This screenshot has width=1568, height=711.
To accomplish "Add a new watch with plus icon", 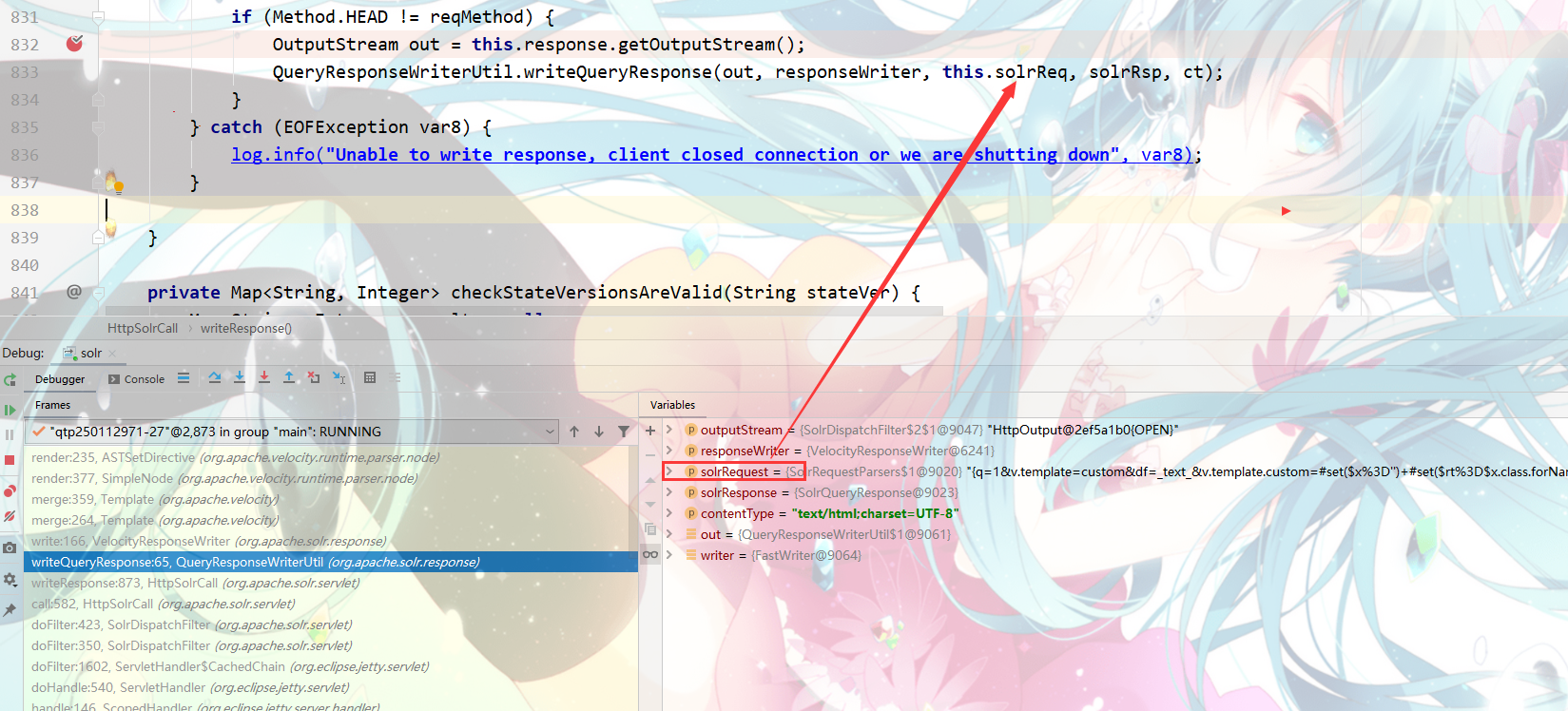I will (x=650, y=431).
